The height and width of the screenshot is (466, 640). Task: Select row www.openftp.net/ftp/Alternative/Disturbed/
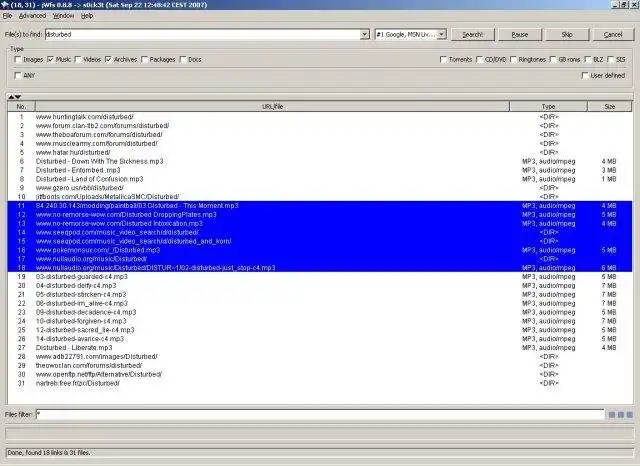[320, 375]
